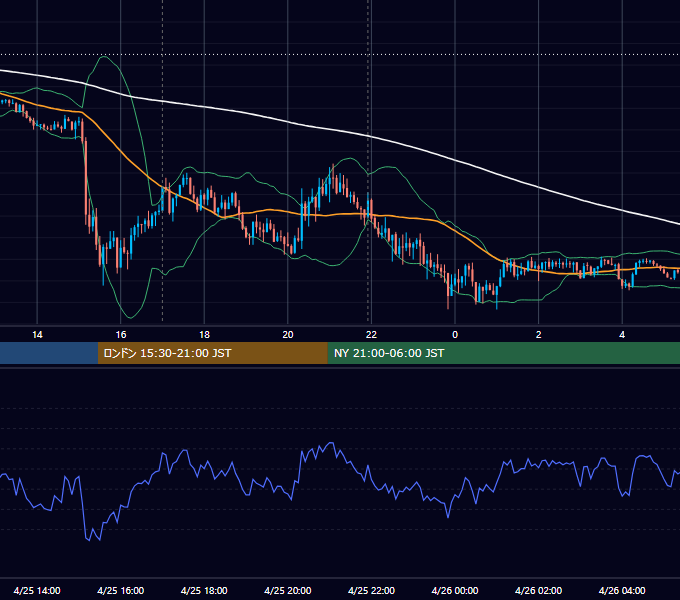
Task: Click the hour label 4 on time axis
Action: (622, 335)
